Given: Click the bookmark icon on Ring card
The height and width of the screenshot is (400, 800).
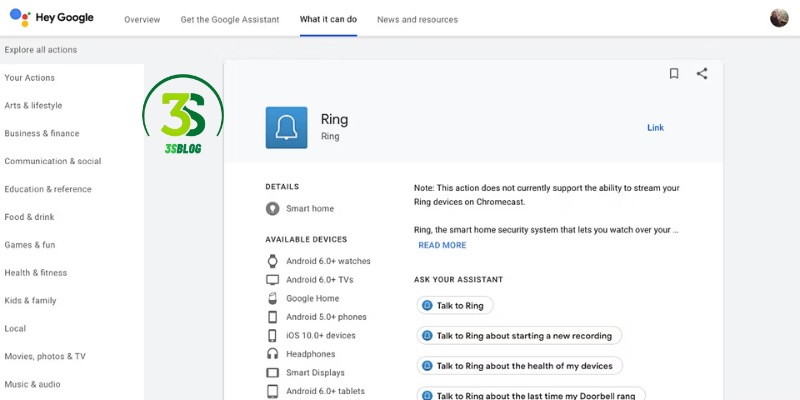Looking at the screenshot, I should tap(674, 73).
